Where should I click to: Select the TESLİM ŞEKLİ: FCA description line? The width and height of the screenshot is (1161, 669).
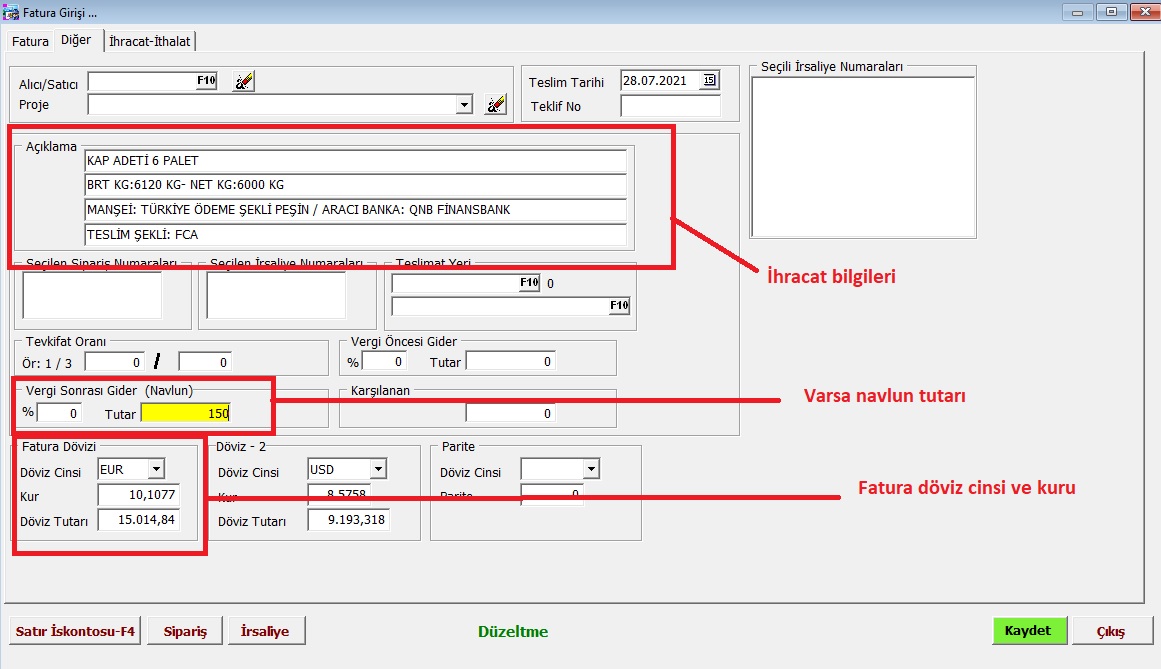(x=355, y=236)
